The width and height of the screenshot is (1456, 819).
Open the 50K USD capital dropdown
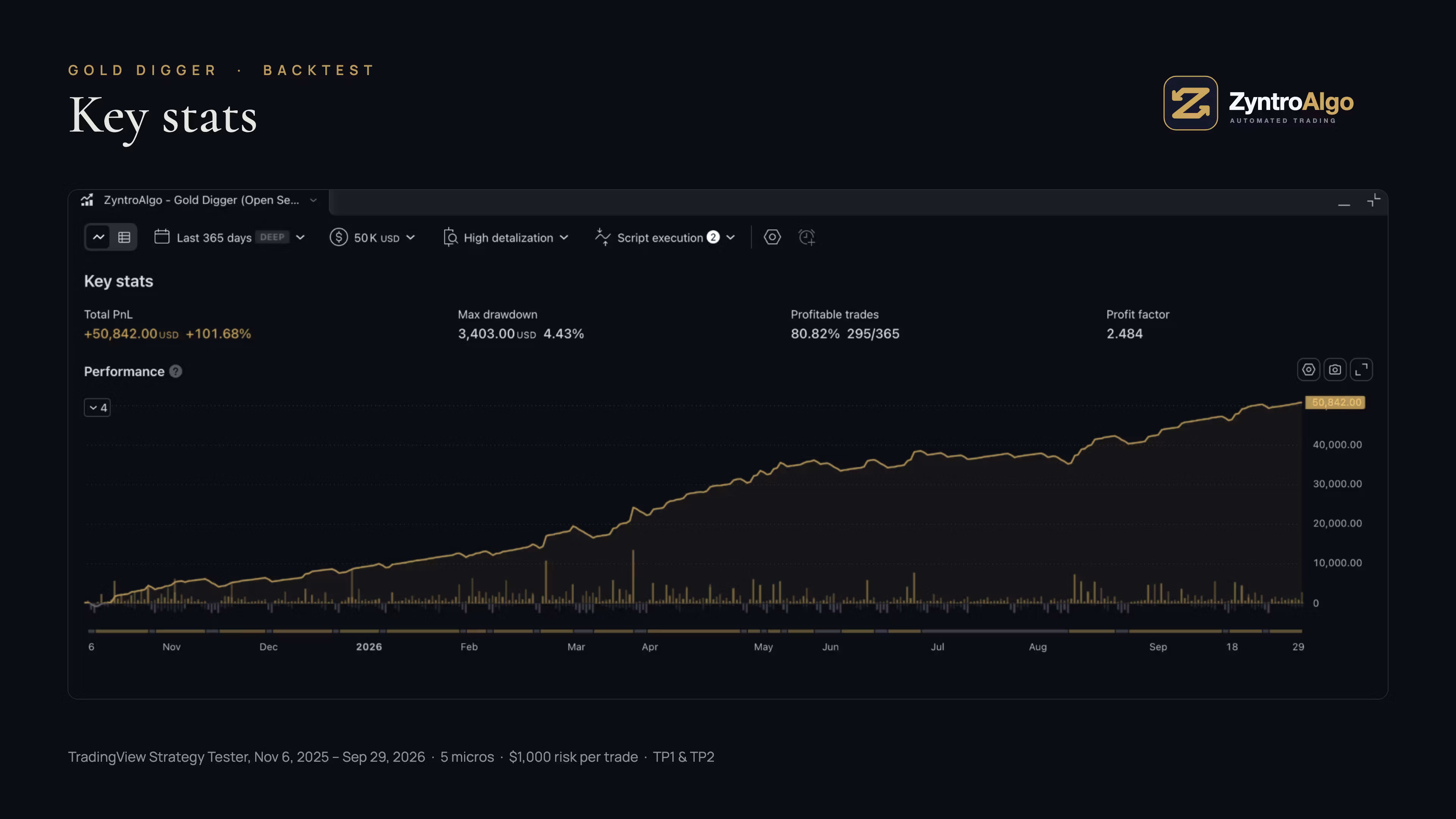372,237
